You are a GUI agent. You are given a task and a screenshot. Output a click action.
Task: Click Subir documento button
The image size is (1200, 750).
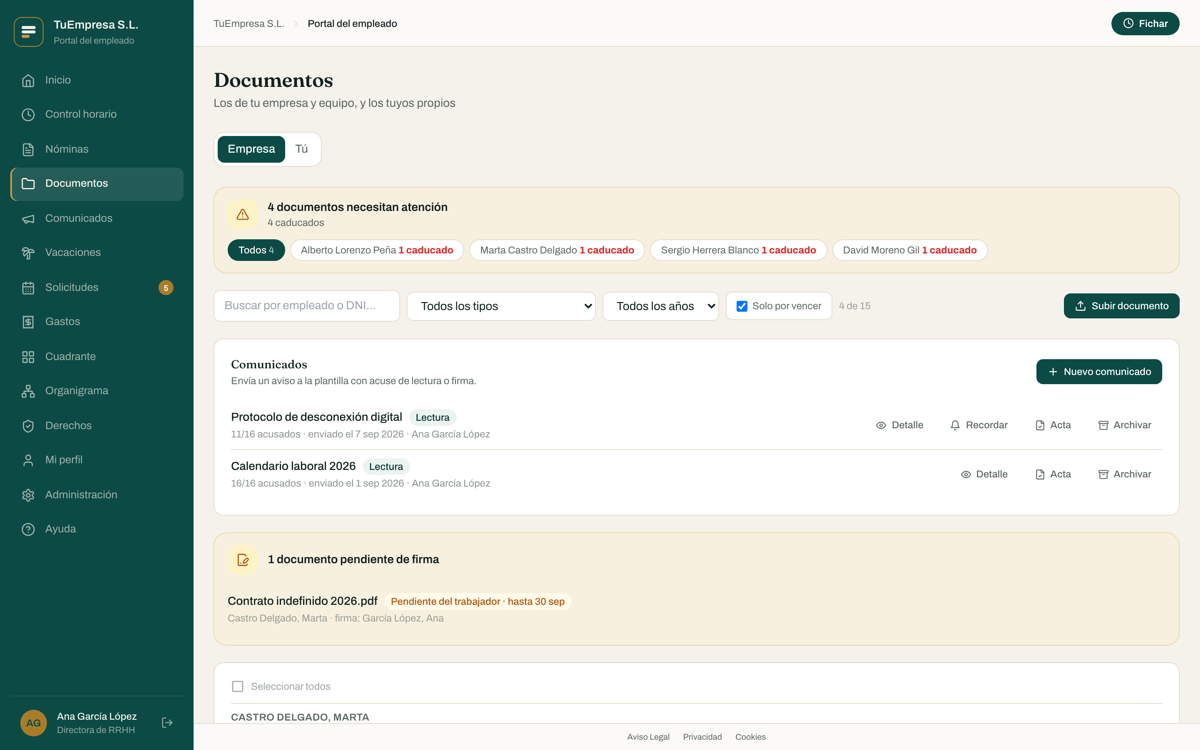(1121, 306)
